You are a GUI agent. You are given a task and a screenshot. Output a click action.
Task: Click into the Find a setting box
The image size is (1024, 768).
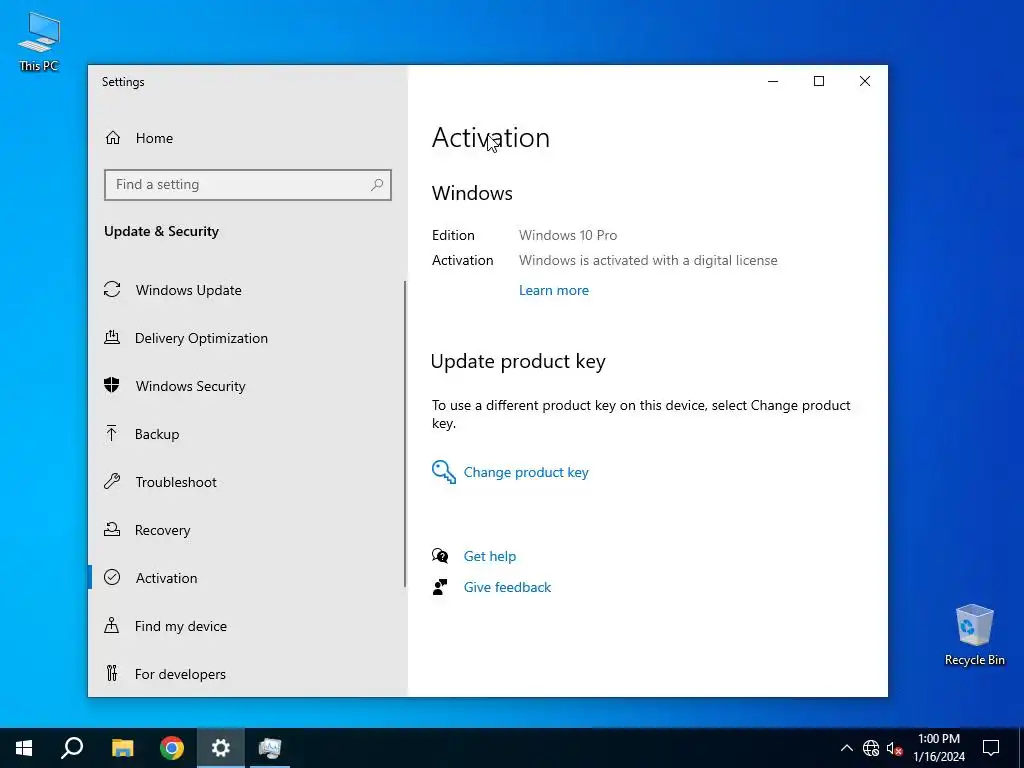pos(248,185)
